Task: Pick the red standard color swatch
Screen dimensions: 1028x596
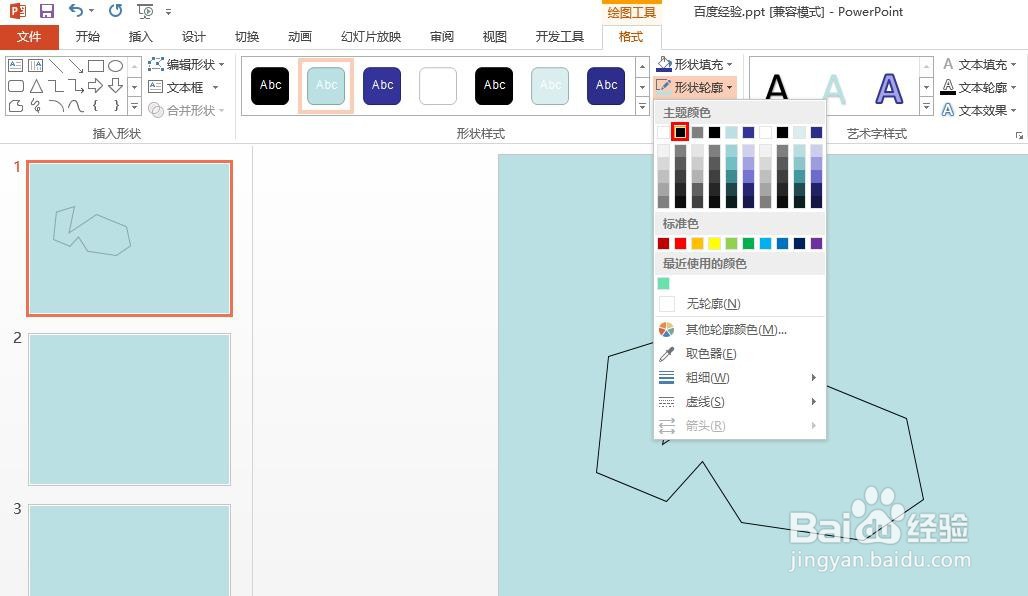Action: tap(681, 243)
